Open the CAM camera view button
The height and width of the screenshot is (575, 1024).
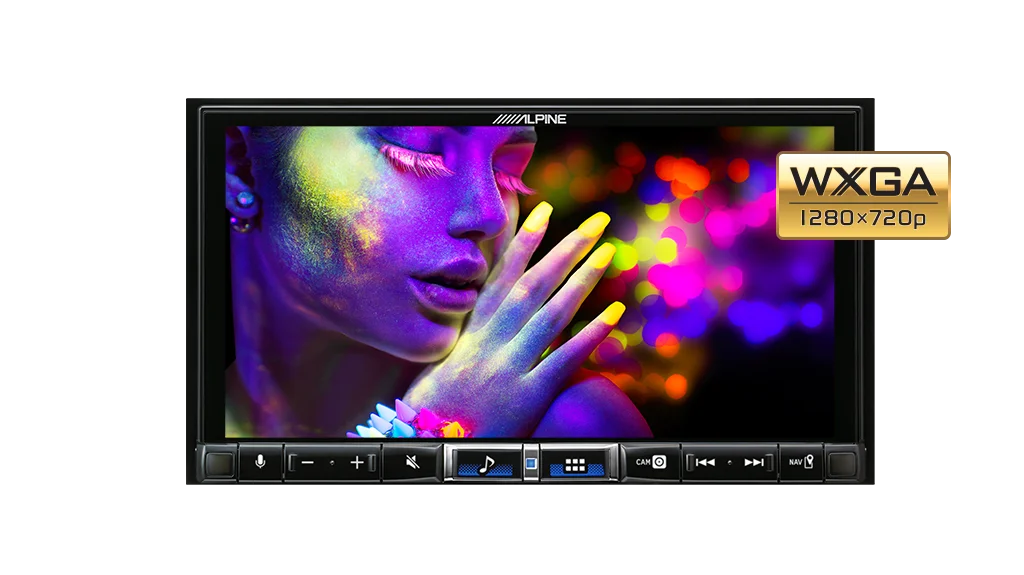click(x=651, y=462)
